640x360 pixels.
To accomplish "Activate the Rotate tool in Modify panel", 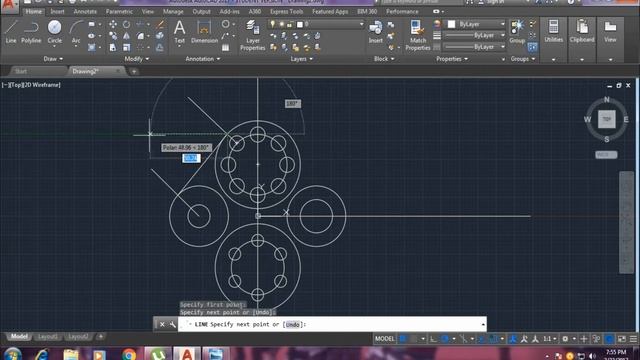I will coord(127,24).
